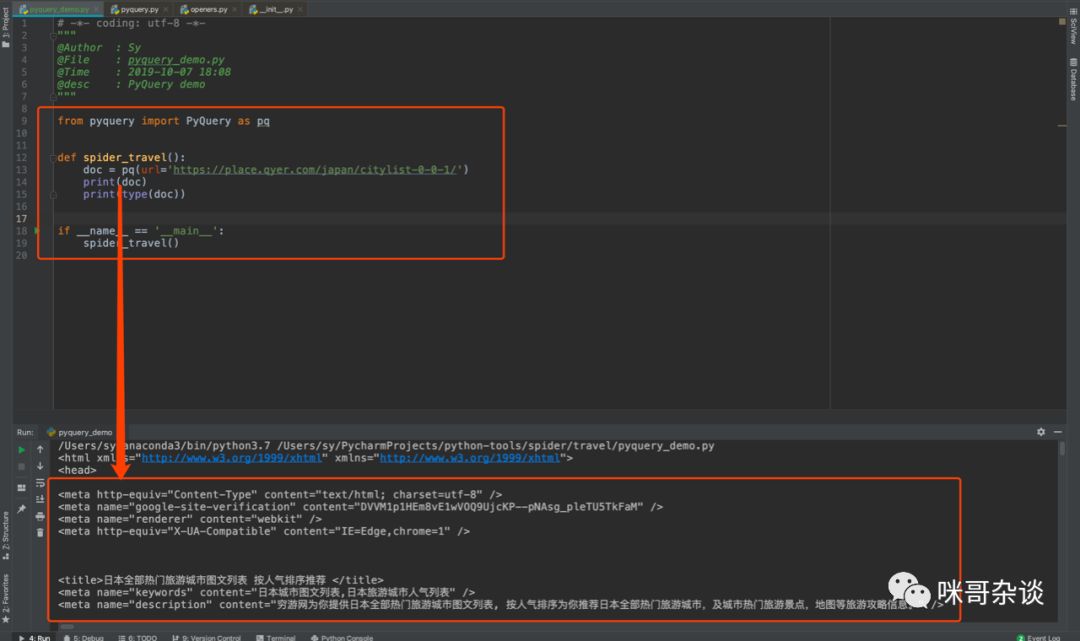Click the Down the Stack Trace arrow
This screenshot has width=1080, height=641.
click(40, 466)
